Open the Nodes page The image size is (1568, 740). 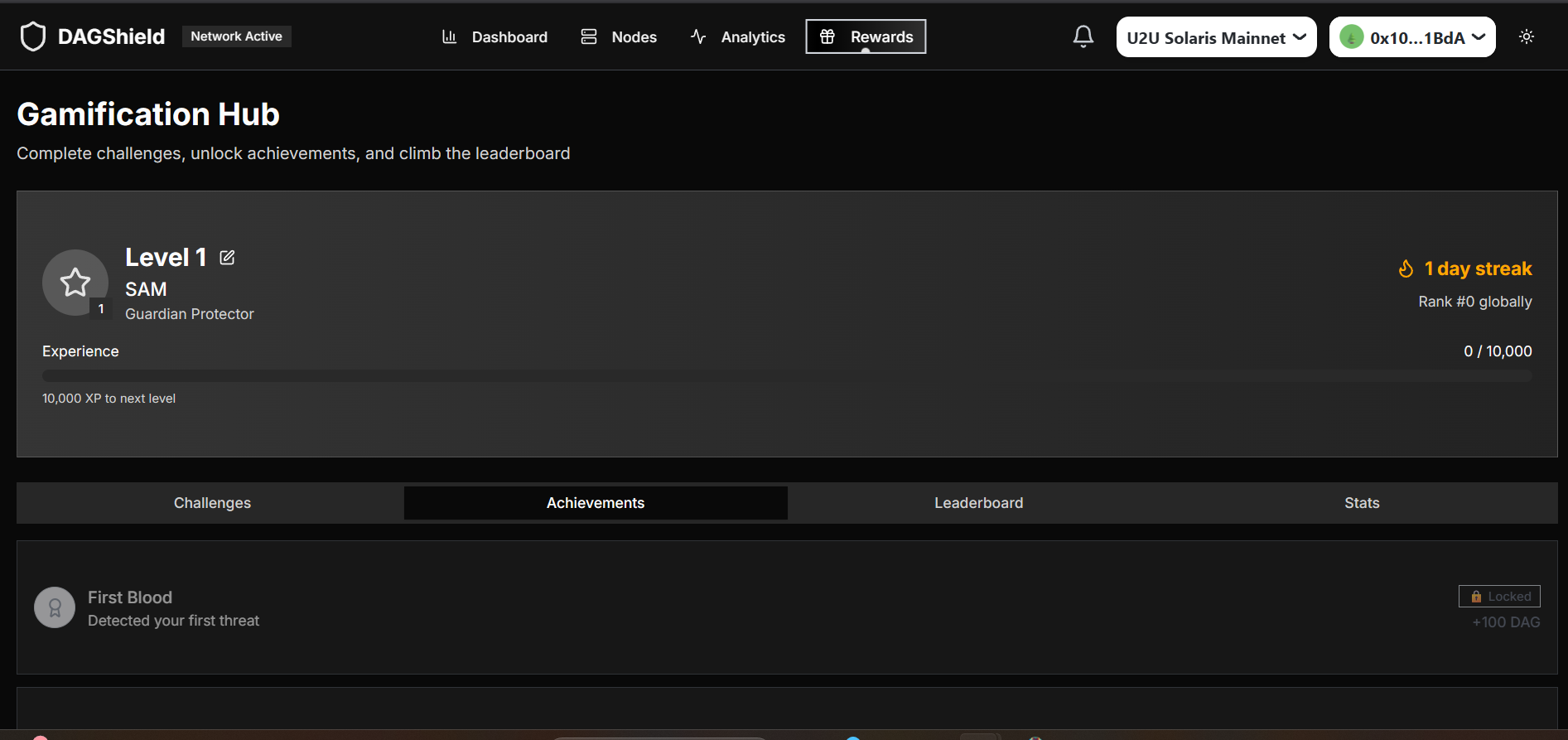619,37
